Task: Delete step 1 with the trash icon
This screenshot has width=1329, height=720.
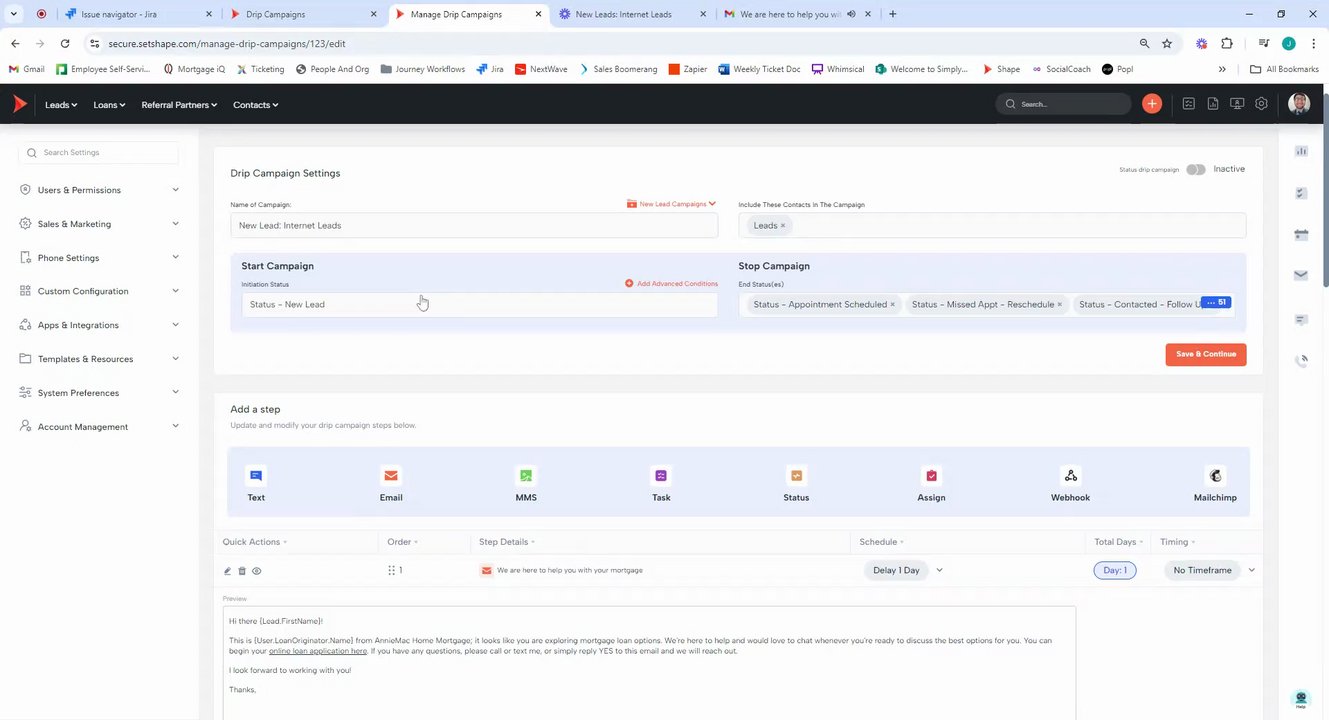Action: pyautogui.click(x=242, y=571)
